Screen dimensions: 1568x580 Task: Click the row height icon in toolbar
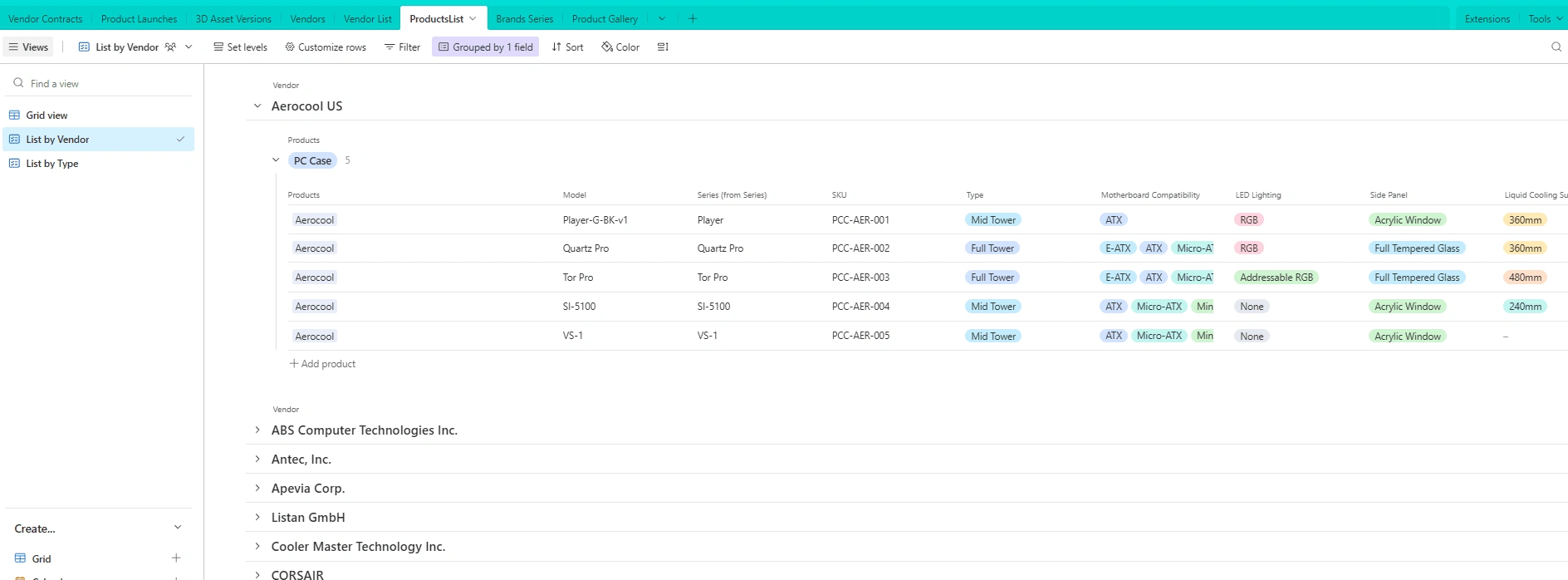(663, 47)
